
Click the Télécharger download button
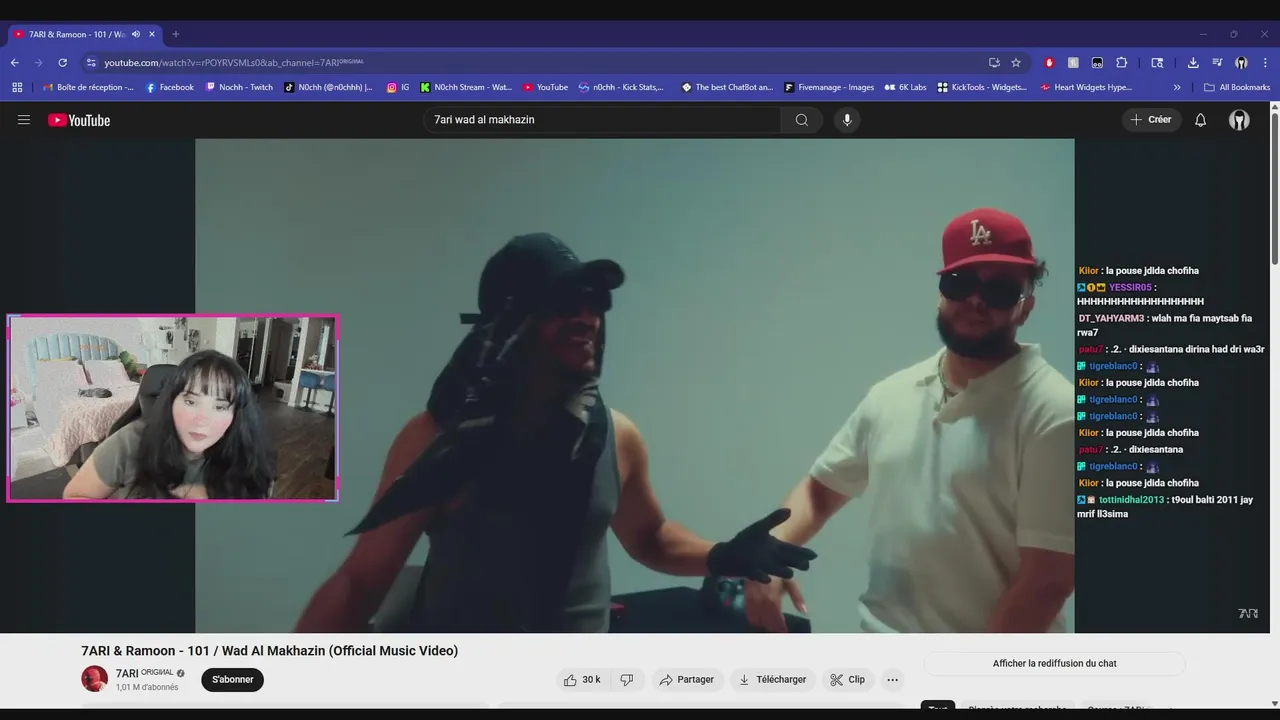coord(773,680)
